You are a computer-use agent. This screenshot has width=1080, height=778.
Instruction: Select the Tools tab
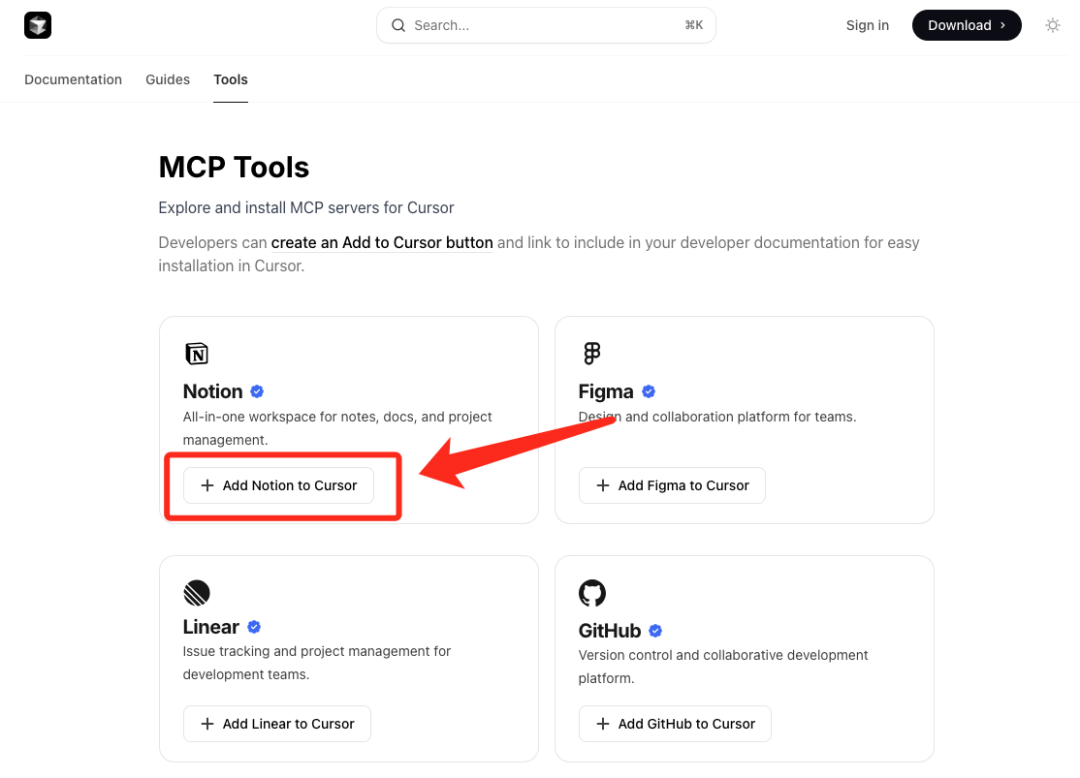click(x=230, y=79)
